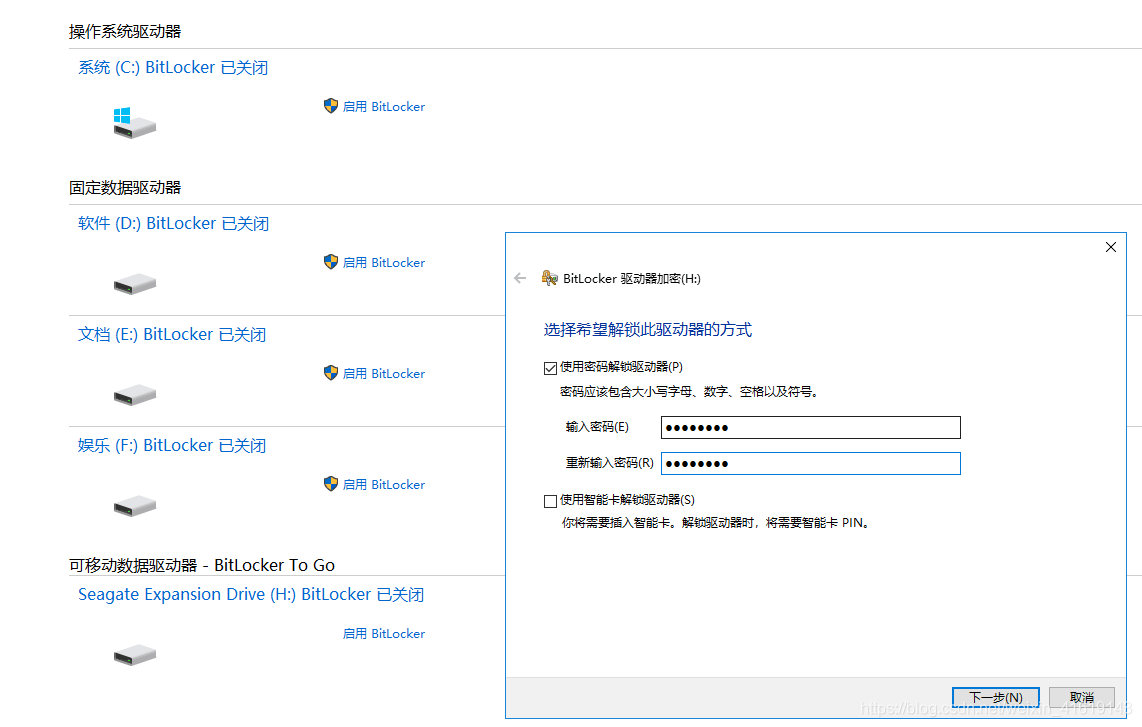This screenshot has height=727, width=1142.
Task: Expand Seagate Expansion Drive (H:) BitLocker 已关闭 heading
Action: 251,594
